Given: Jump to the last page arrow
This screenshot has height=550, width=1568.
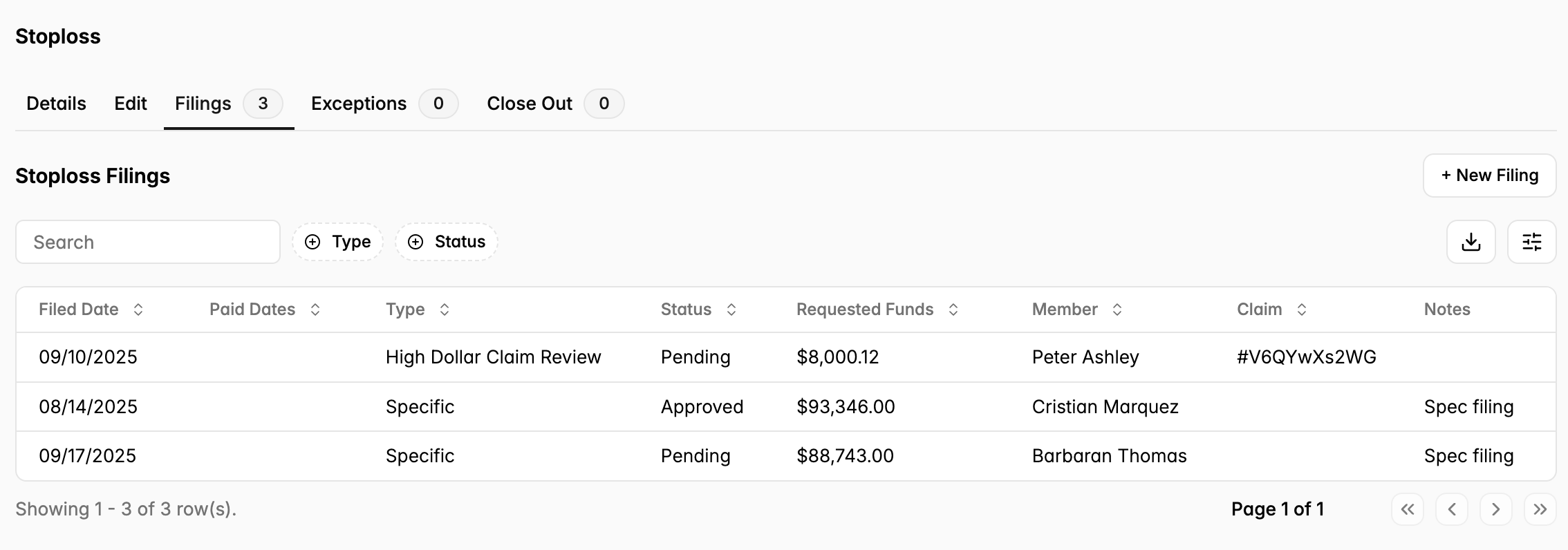Looking at the screenshot, I should pyautogui.click(x=1540, y=509).
